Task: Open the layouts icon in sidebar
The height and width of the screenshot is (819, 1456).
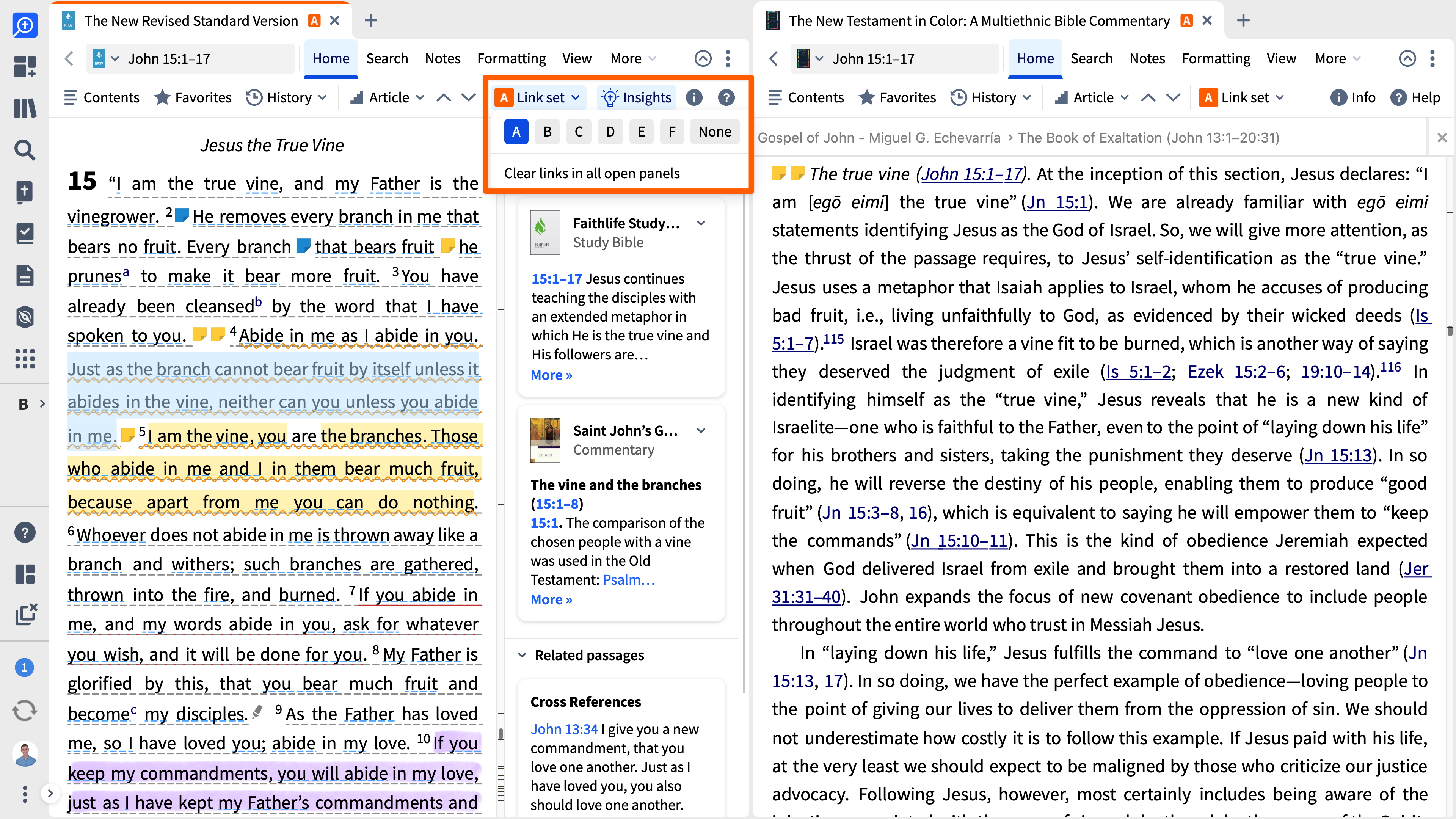Action: tap(25, 574)
